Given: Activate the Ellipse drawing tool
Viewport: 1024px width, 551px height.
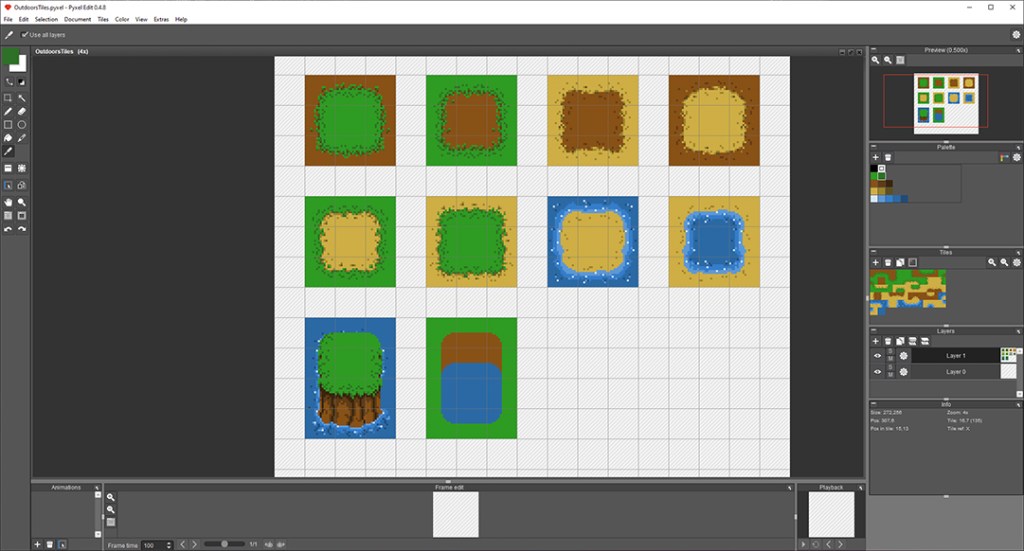Looking at the screenshot, I should 22,125.
